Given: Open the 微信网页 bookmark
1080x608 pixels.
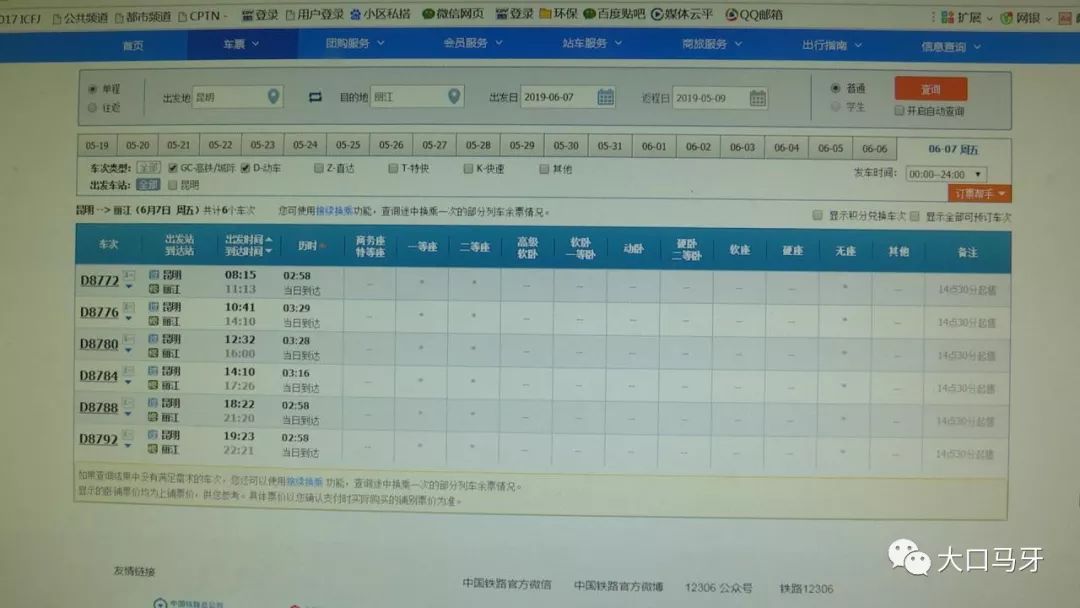Looking at the screenshot, I should (x=453, y=14).
